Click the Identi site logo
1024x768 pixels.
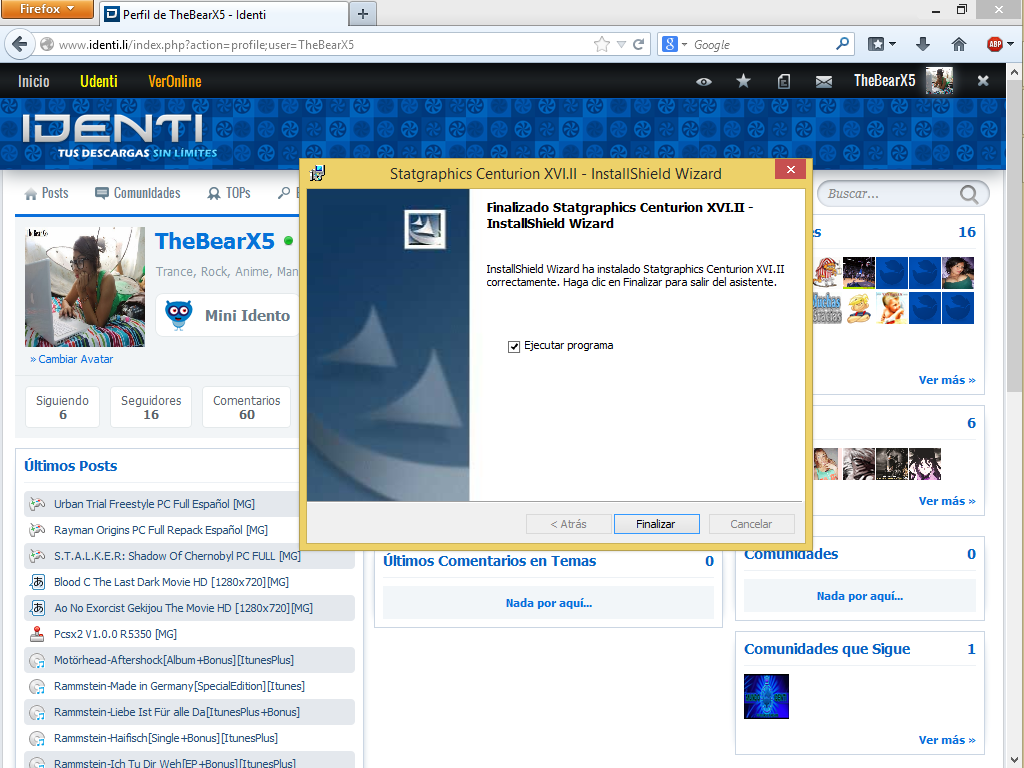tap(119, 136)
